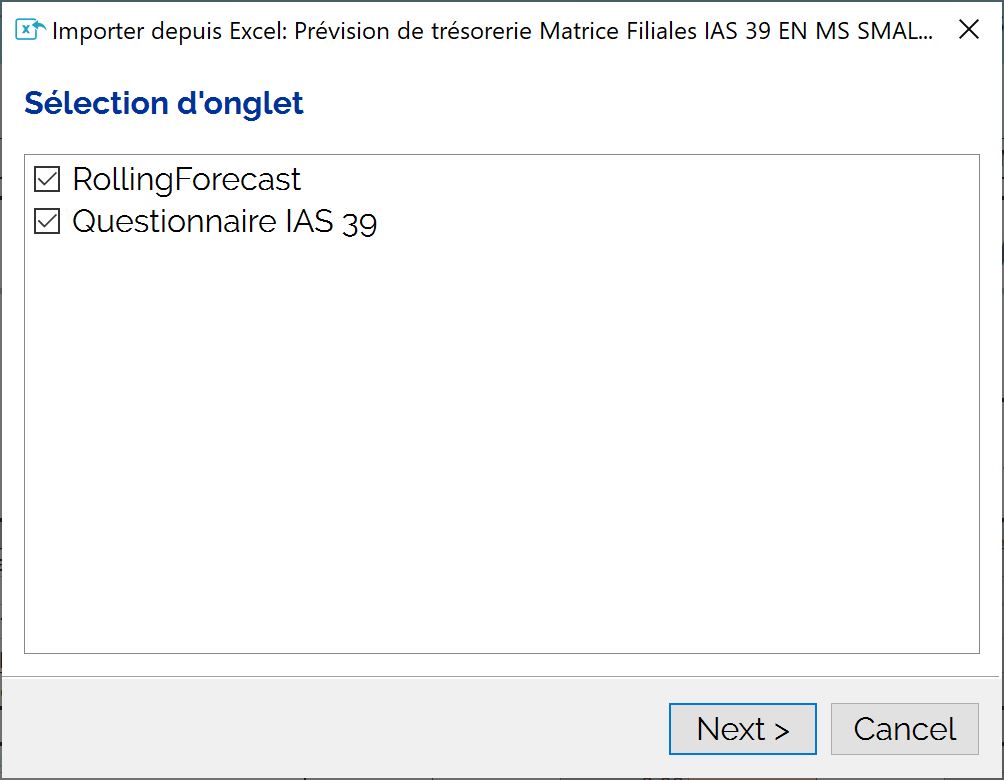Close the Importer depuis Excel dialog
1004x780 pixels.
969,29
